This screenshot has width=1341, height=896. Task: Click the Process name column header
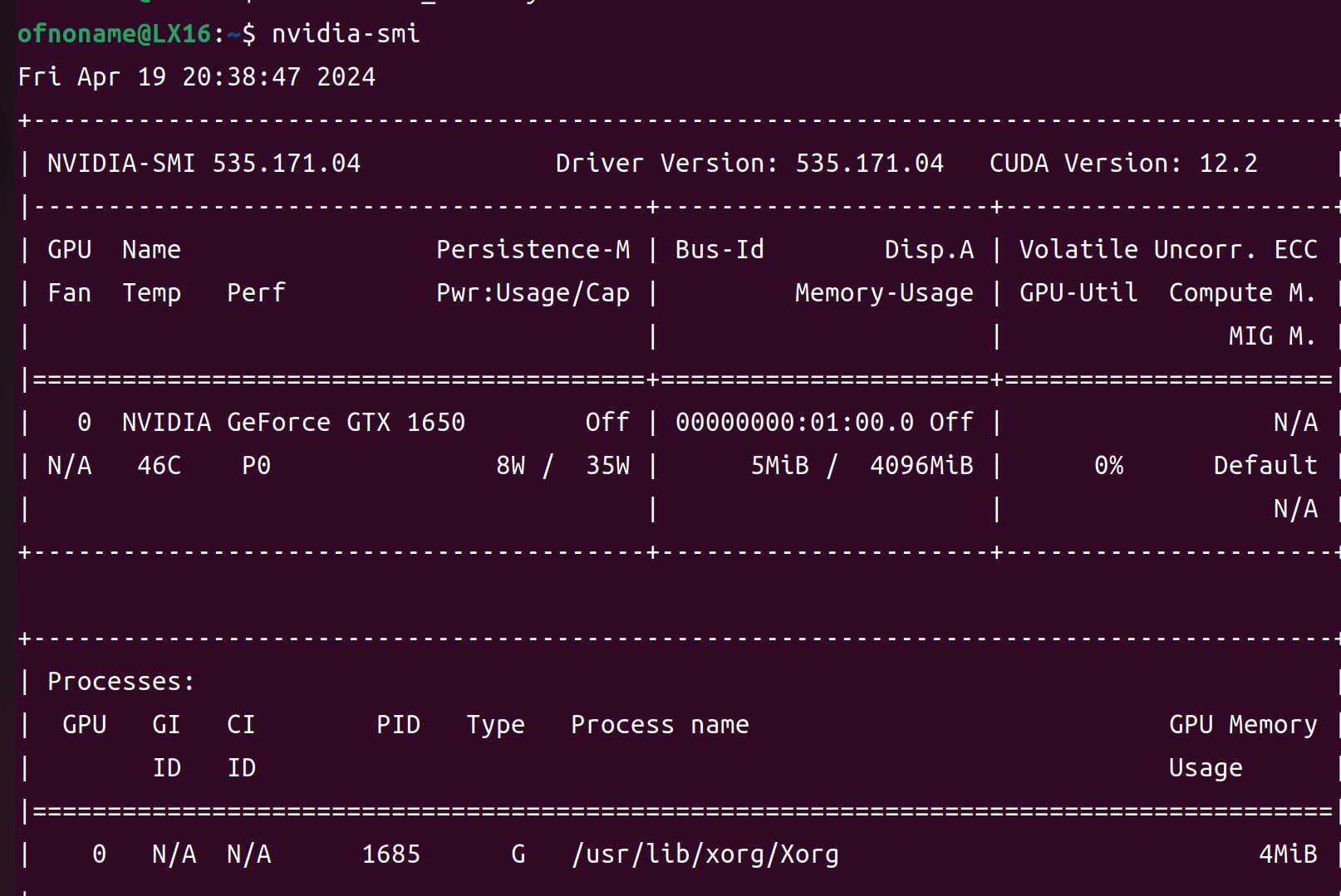click(x=660, y=725)
